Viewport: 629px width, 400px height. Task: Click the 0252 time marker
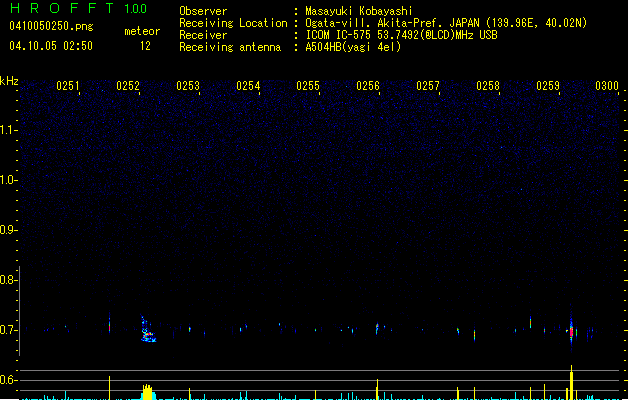pyautogui.click(x=128, y=86)
